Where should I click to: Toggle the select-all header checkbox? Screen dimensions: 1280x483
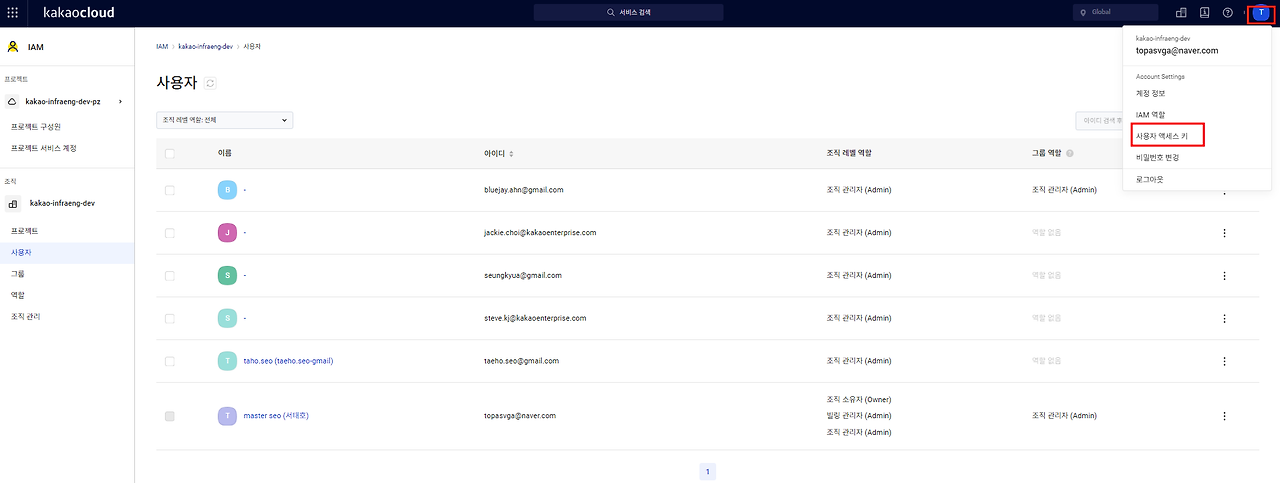pos(169,154)
